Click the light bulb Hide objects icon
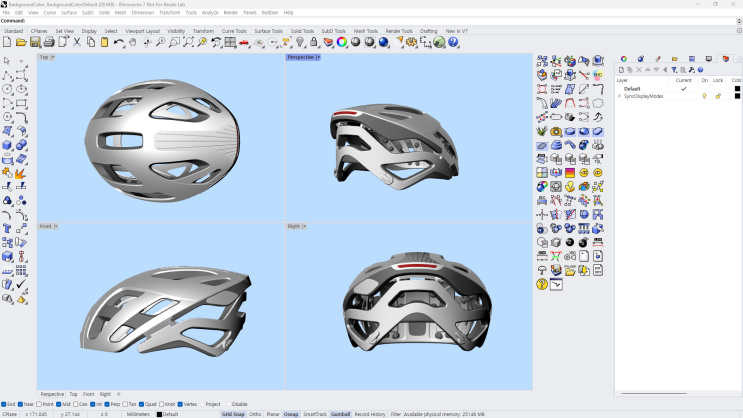The image size is (743, 418). coord(300,42)
